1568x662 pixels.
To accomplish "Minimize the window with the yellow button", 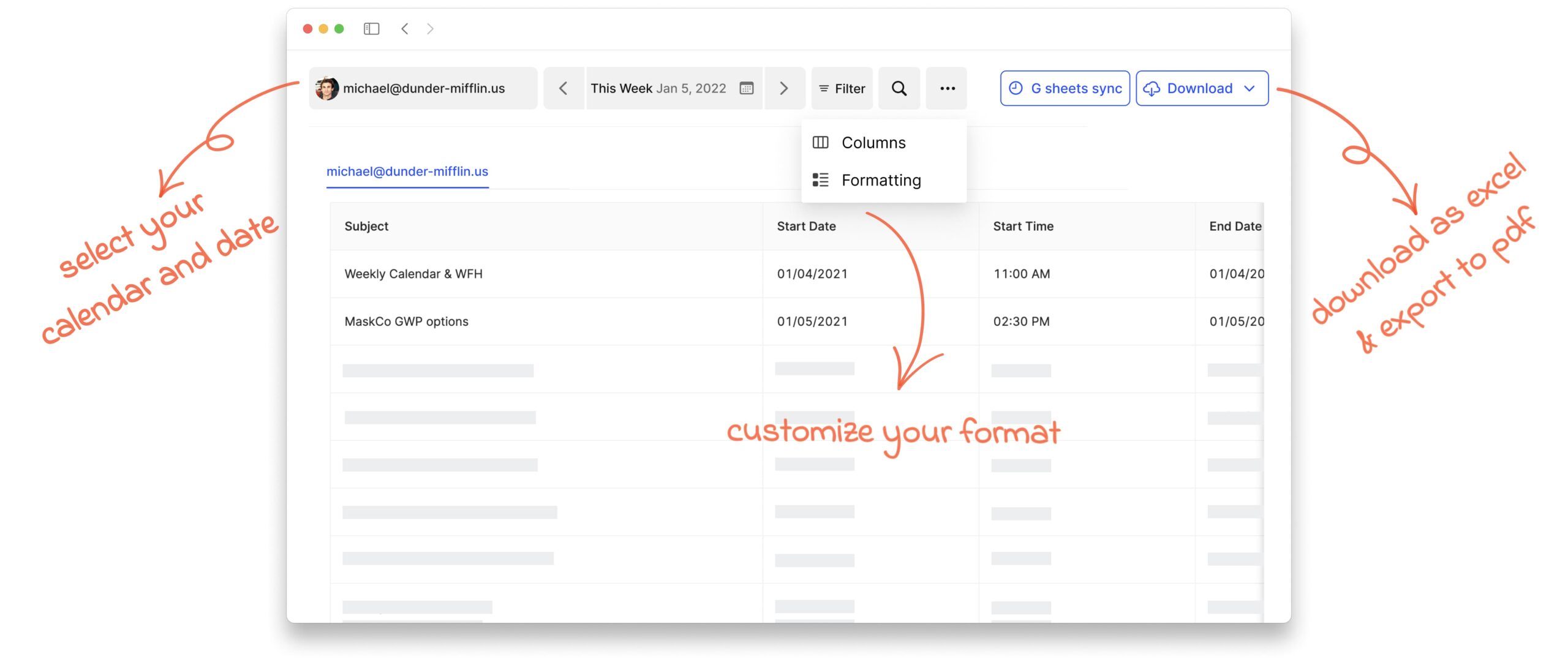I will [323, 29].
